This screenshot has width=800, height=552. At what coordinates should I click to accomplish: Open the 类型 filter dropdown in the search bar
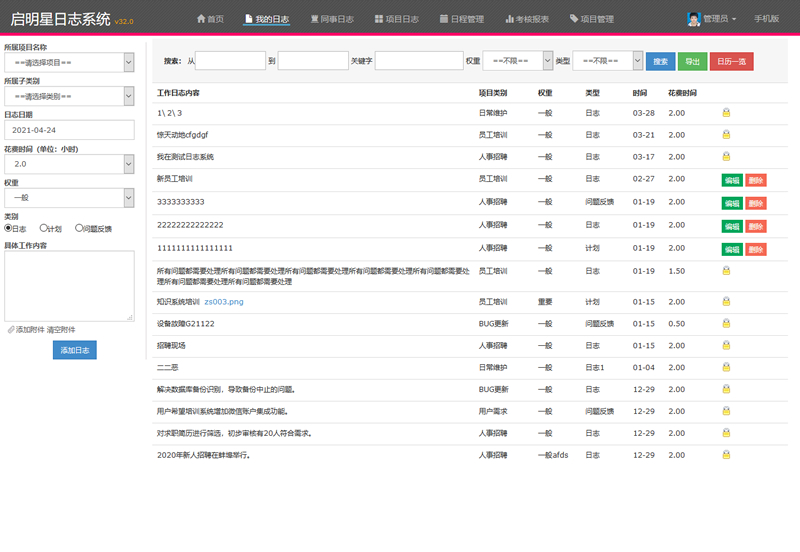pos(607,61)
